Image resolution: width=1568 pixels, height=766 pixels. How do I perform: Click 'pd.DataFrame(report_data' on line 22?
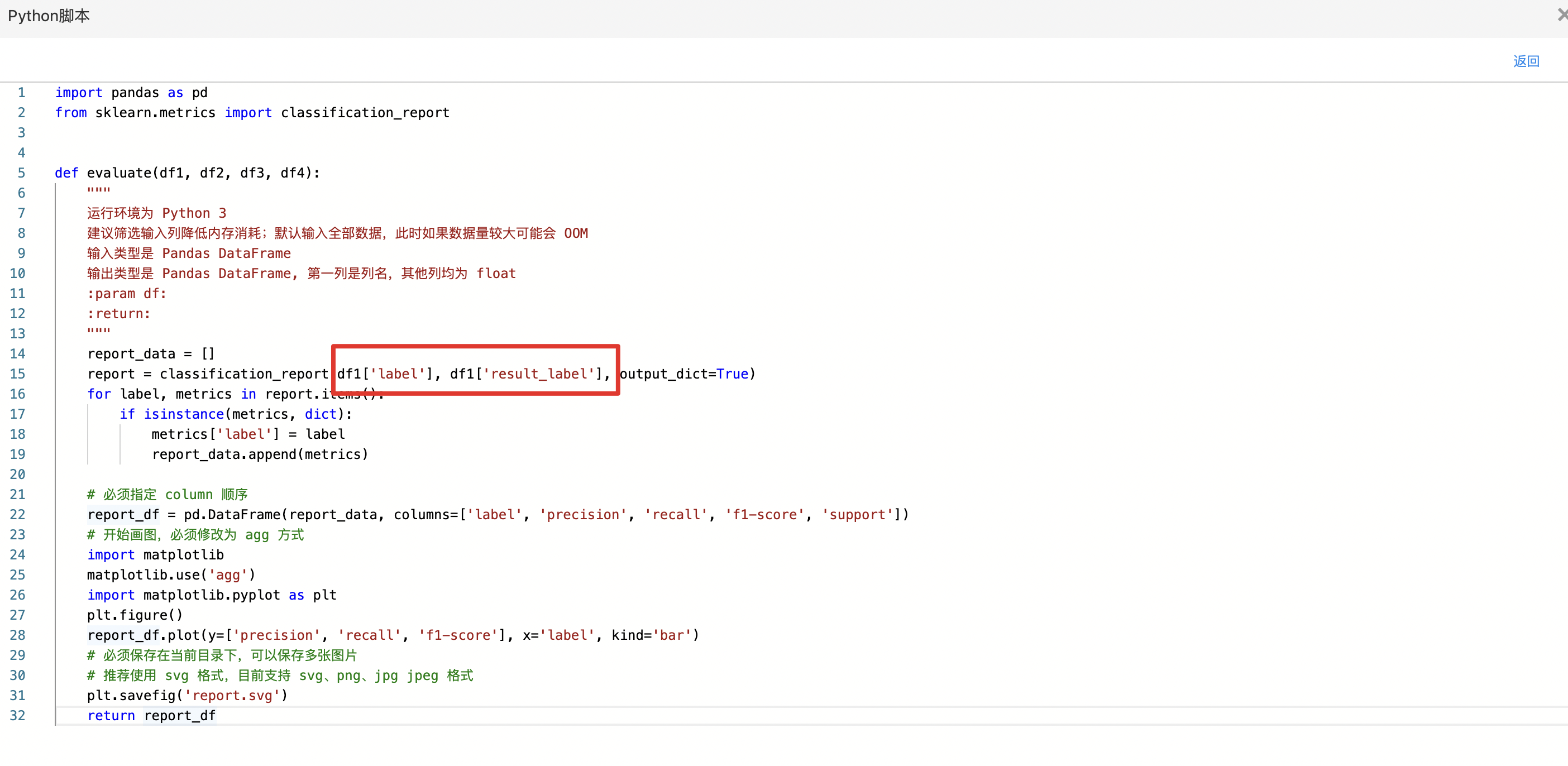[281, 514]
